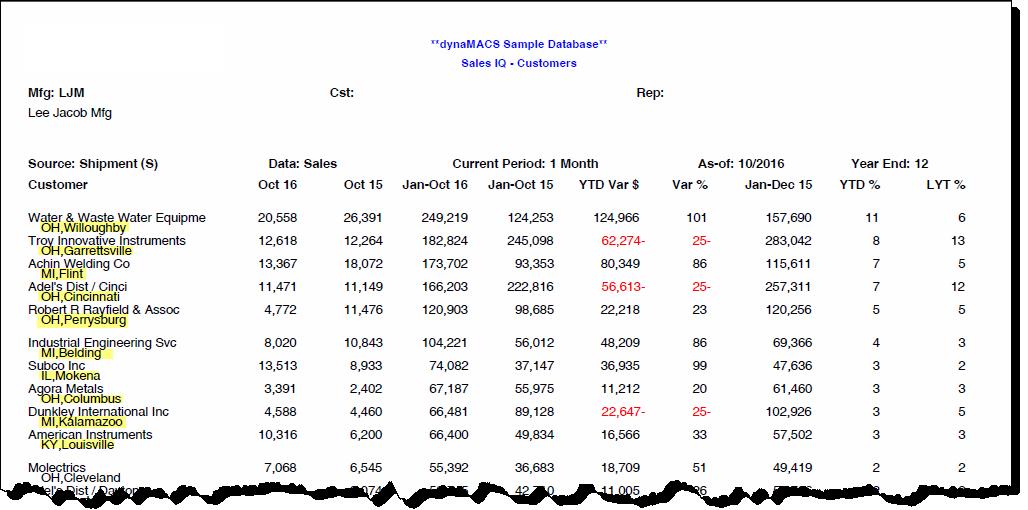Click the Rep: field label
1028x510 pixels.
coord(650,93)
